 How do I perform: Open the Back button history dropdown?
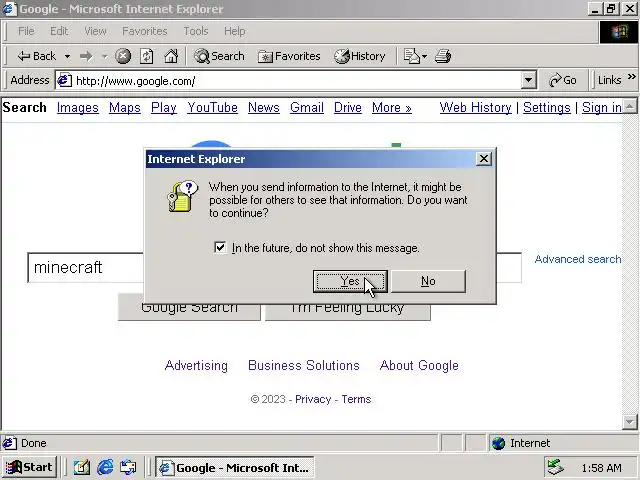(67, 56)
